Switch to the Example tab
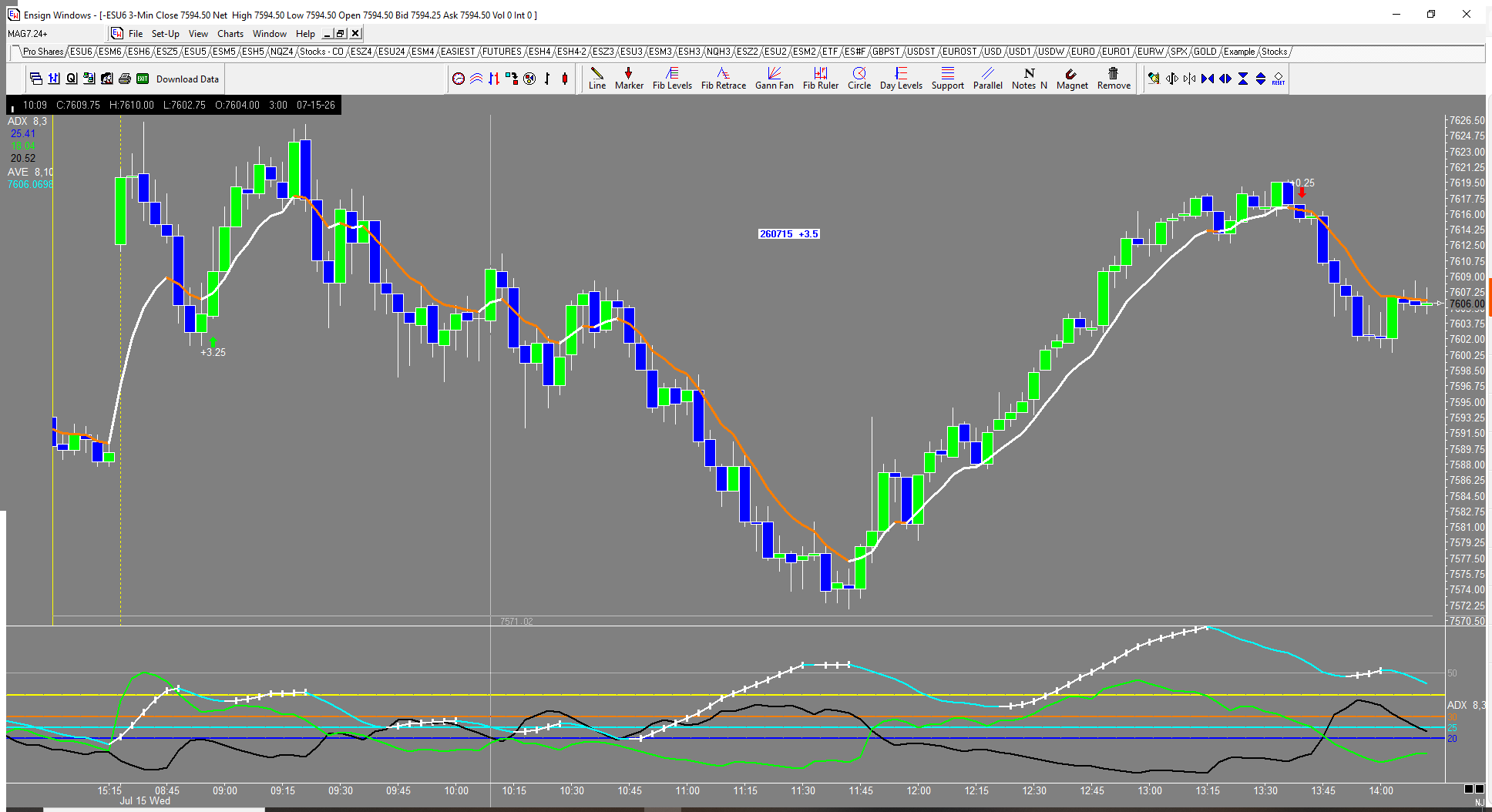 (x=1239, y=52)
